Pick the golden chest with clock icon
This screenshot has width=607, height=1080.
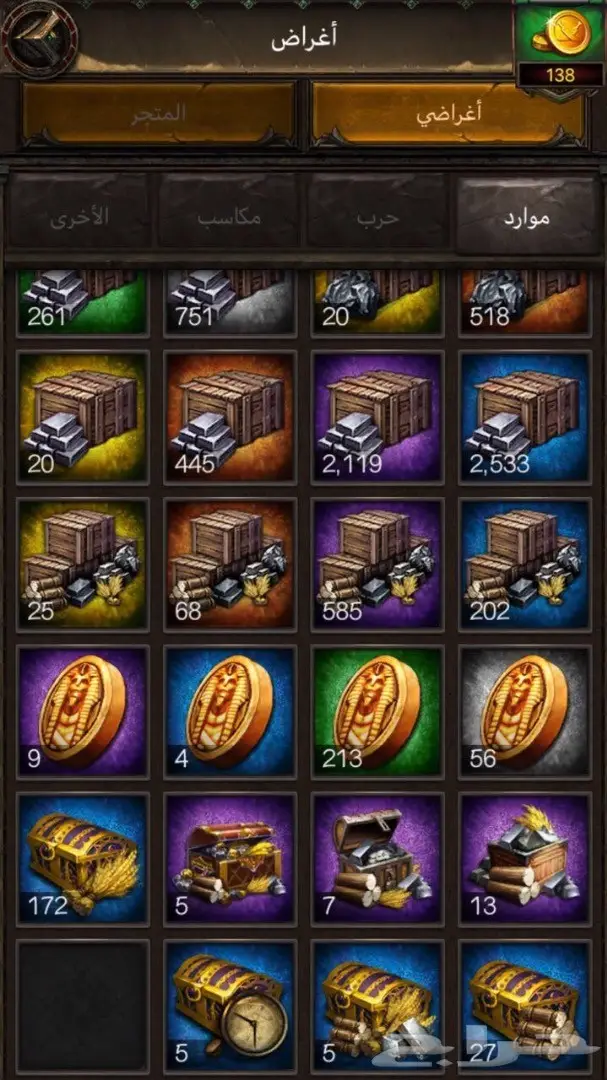point(230,1006)
